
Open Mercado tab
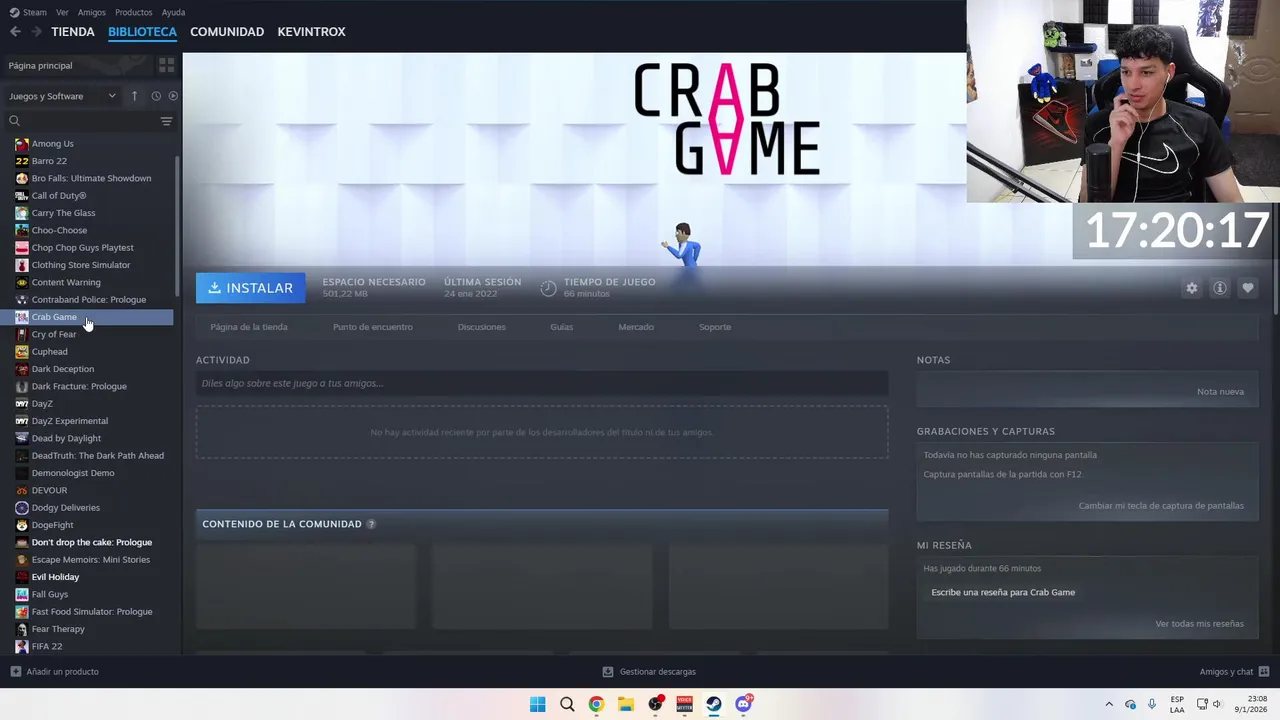pos(636,327)
